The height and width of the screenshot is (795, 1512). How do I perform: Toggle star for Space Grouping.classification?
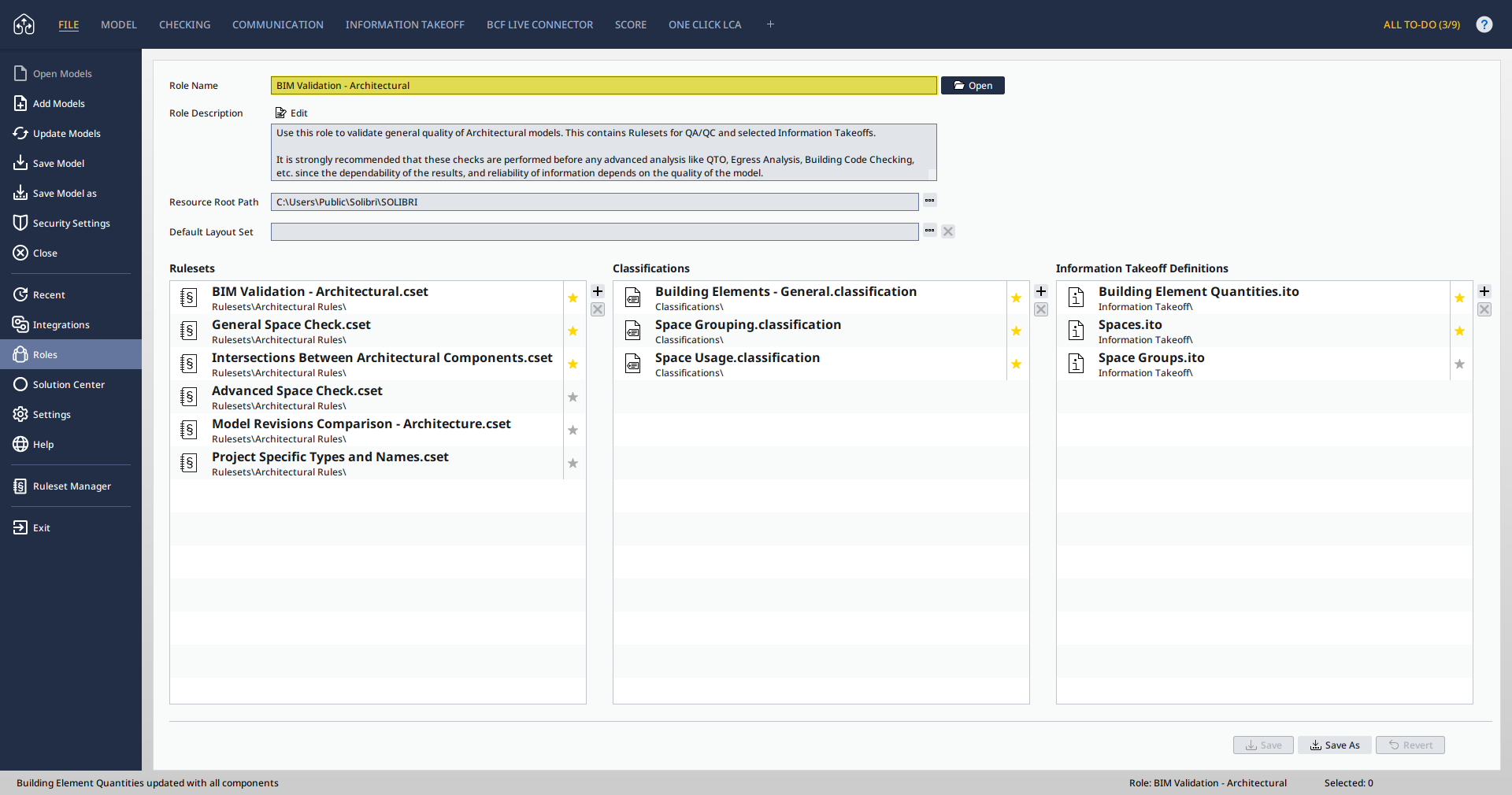(x=1017, y=331)
